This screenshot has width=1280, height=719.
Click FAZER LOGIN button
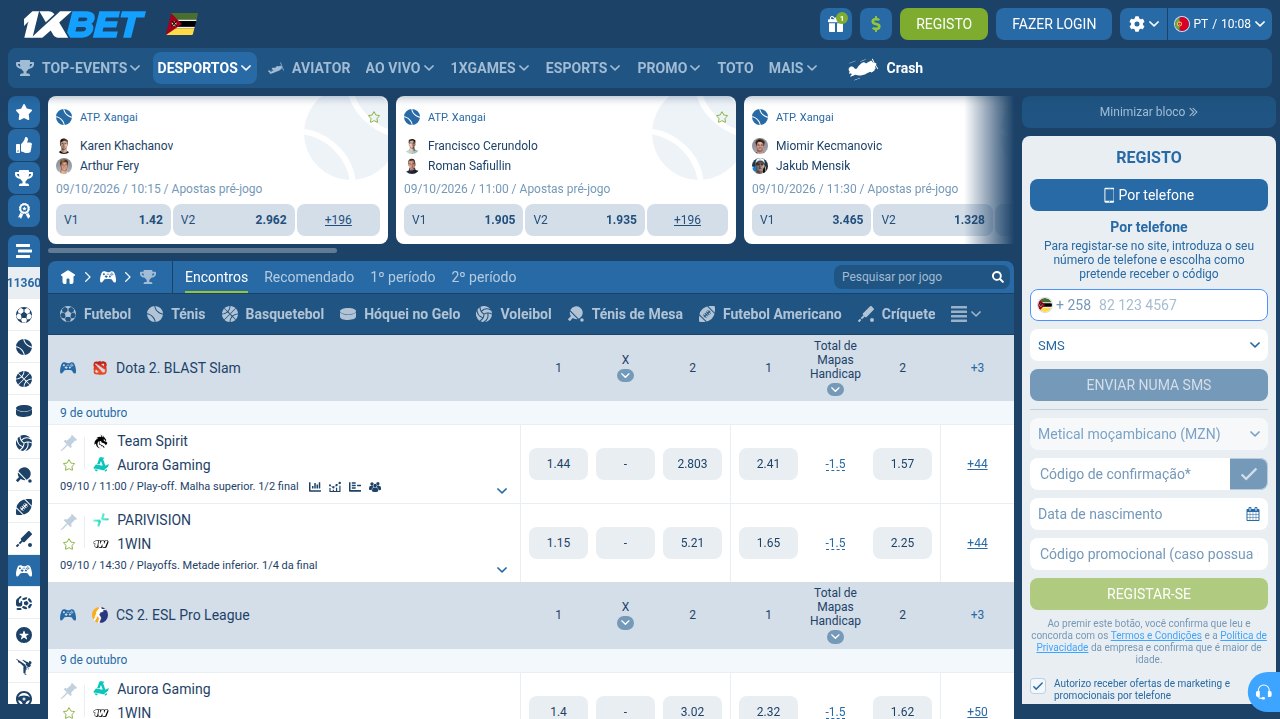tap(1054, 24)
